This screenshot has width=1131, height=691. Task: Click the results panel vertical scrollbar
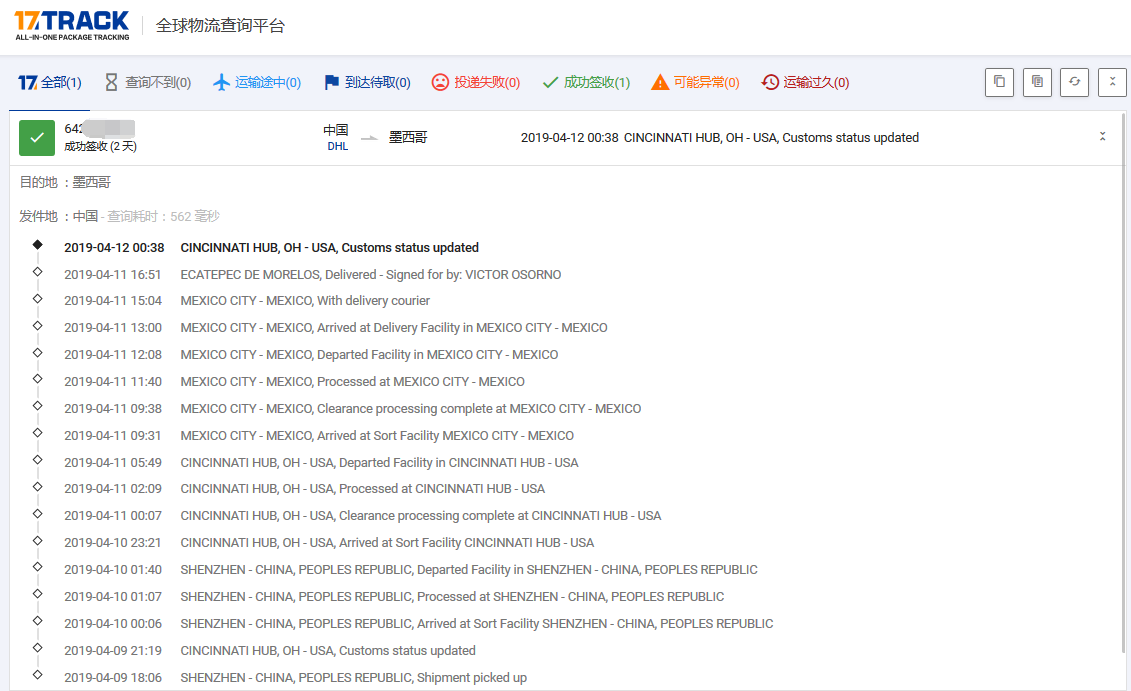(1125, 400)
